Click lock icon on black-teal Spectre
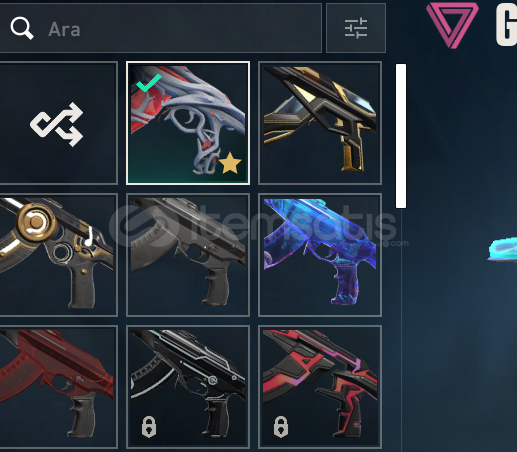 tap(149, 426)
